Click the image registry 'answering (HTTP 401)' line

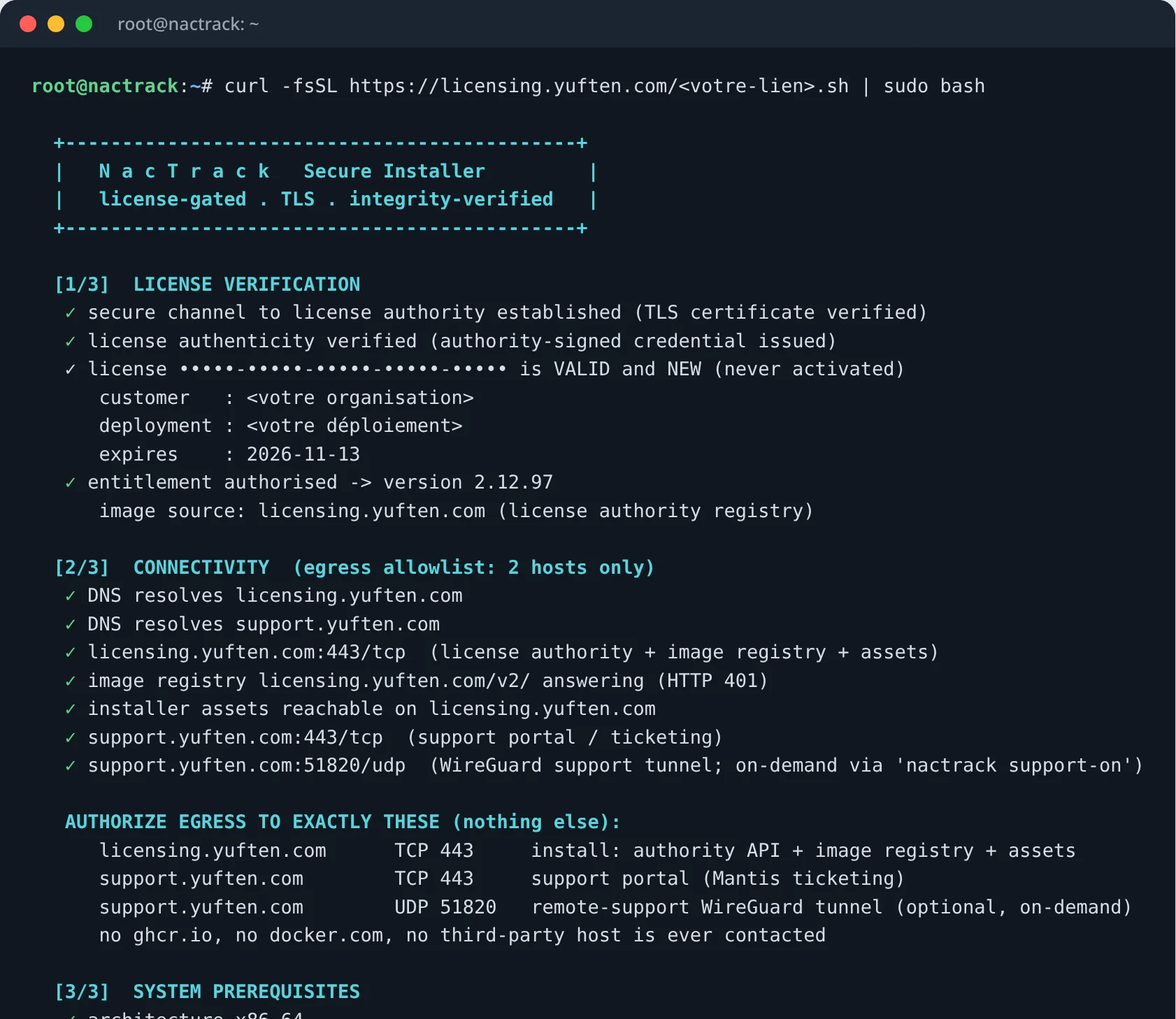pos(416,681)
